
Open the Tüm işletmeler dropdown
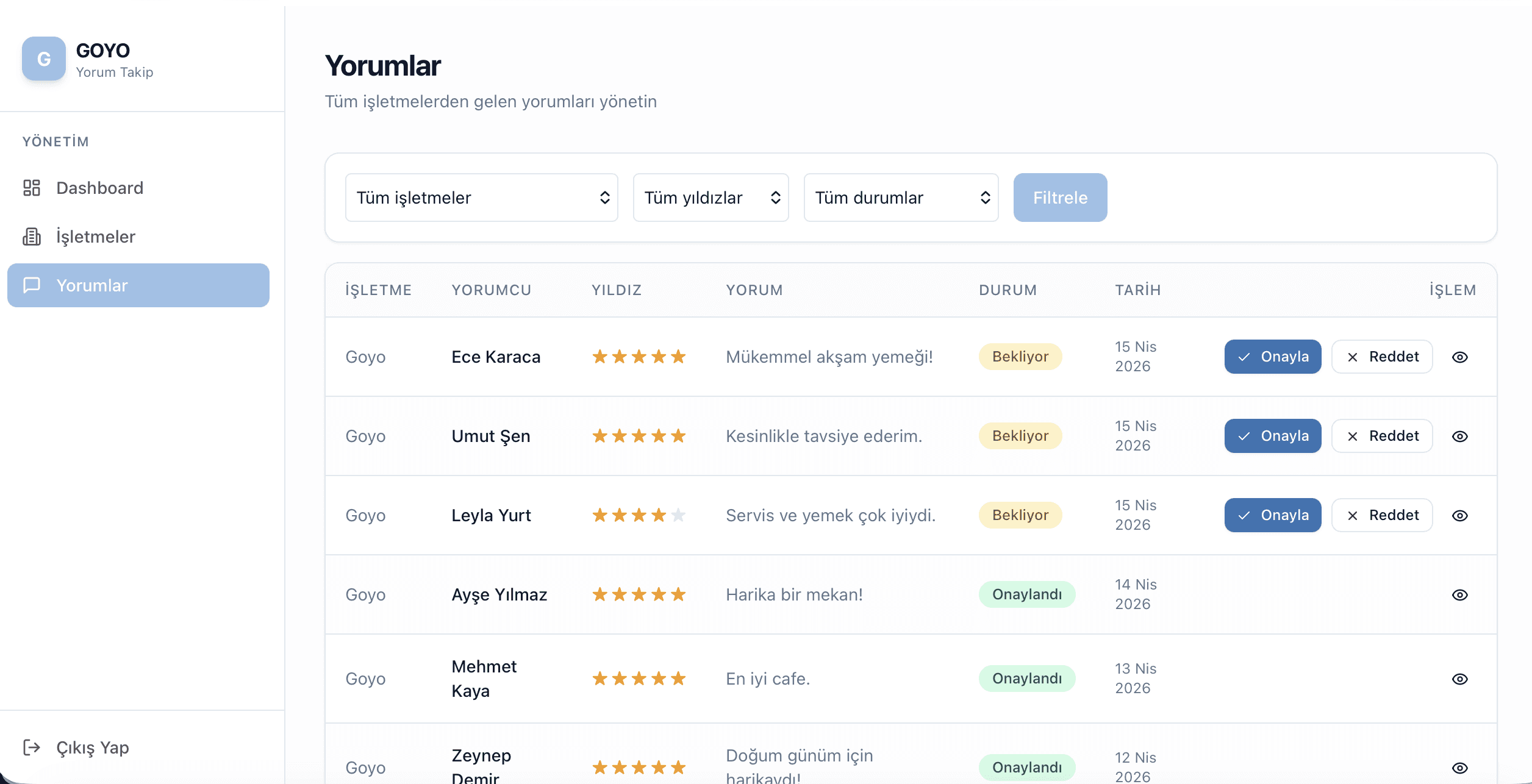[x=481, y=198]
